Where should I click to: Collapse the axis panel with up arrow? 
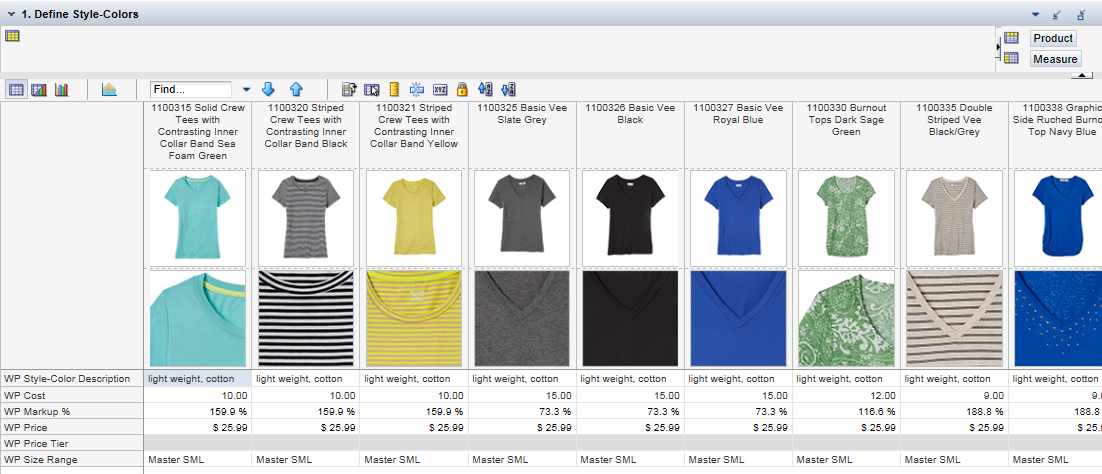coord(1084,75)
